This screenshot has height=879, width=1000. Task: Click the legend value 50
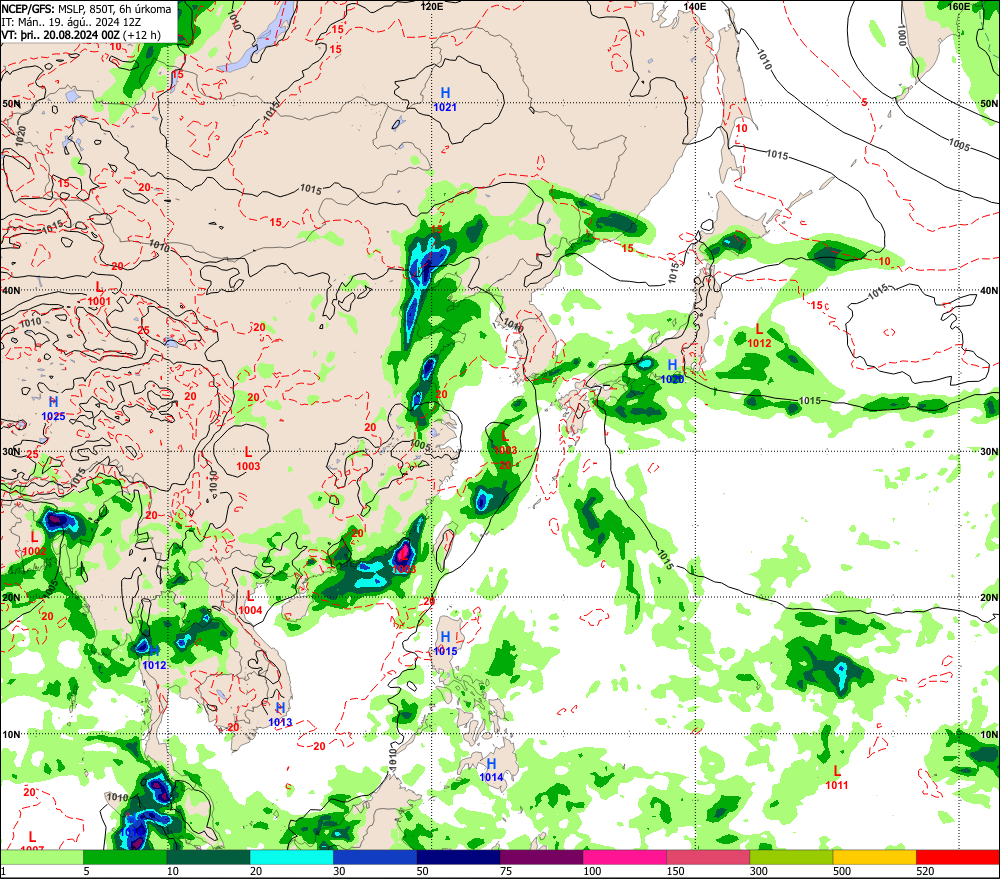click(423, 871)
